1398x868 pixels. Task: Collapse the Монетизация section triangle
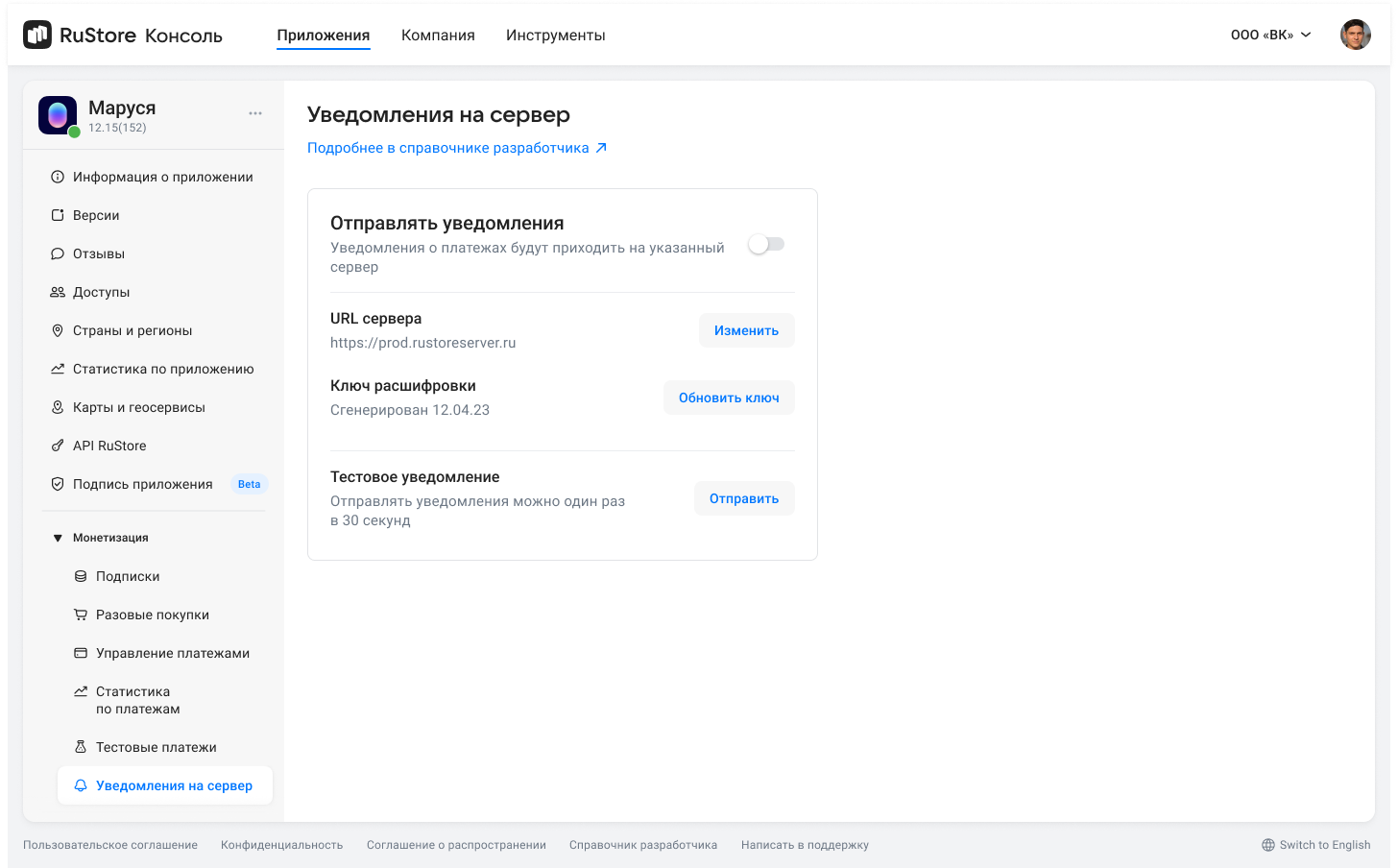coord(58,538)
